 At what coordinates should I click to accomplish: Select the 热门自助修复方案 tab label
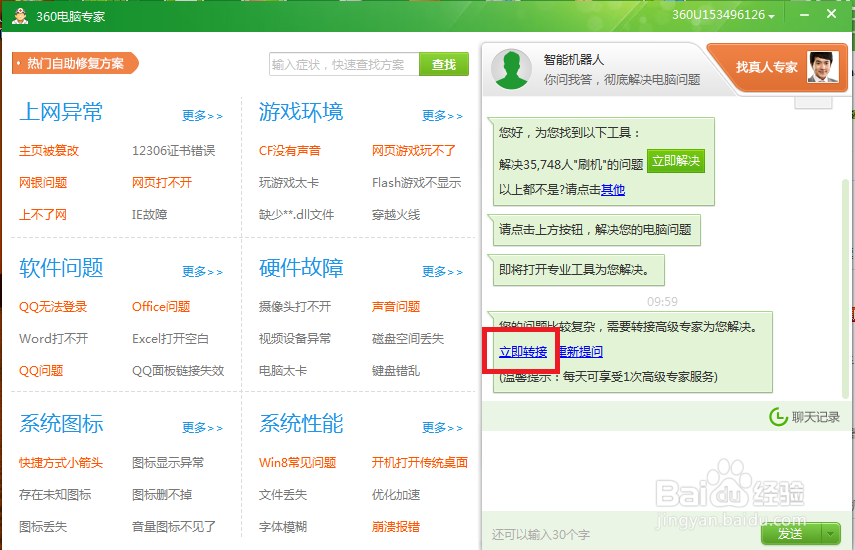tap(75, 64)
